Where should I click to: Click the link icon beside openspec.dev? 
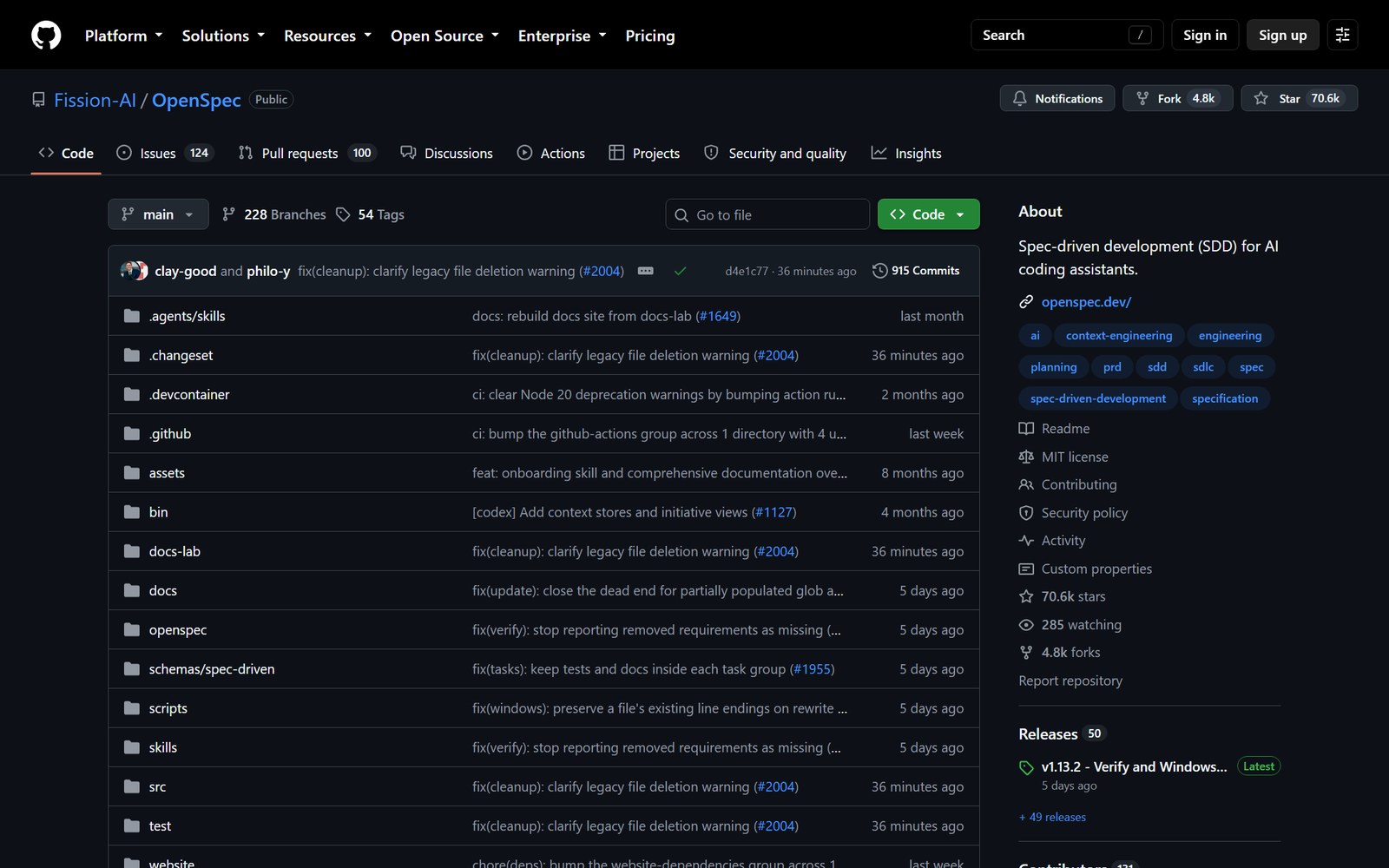pos(1026,302)
